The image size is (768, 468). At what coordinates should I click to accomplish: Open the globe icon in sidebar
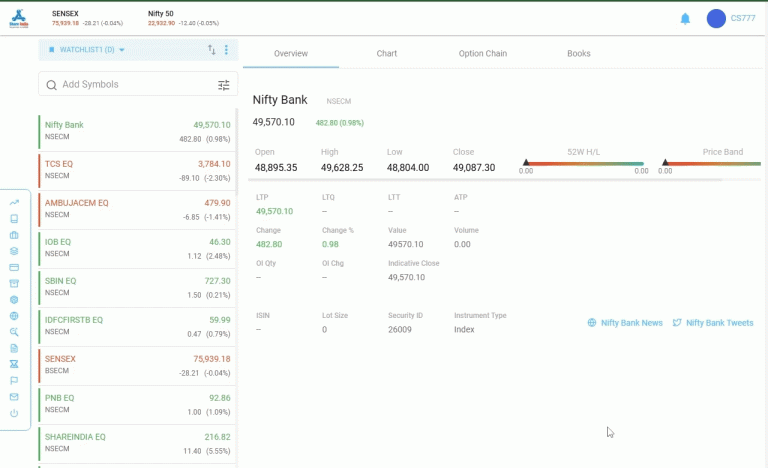click(x=14, y=316)
